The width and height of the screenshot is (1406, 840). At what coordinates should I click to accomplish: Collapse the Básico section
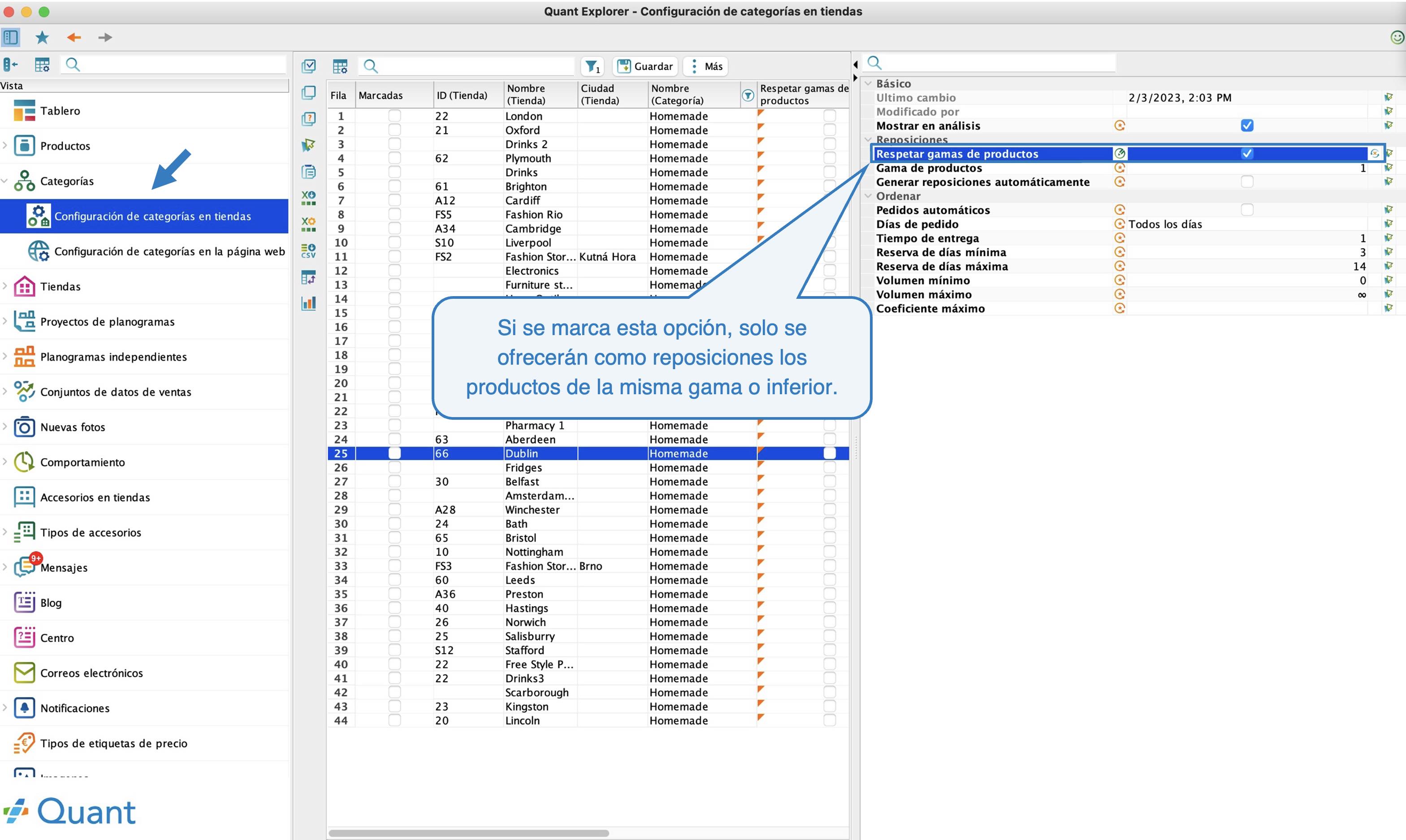(x=868, y=83)
